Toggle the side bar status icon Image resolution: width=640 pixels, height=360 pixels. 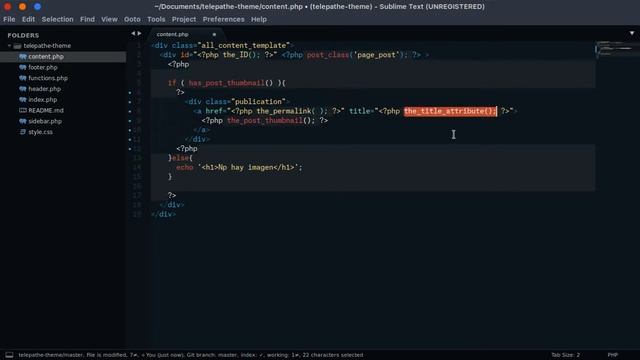[9, 355]
